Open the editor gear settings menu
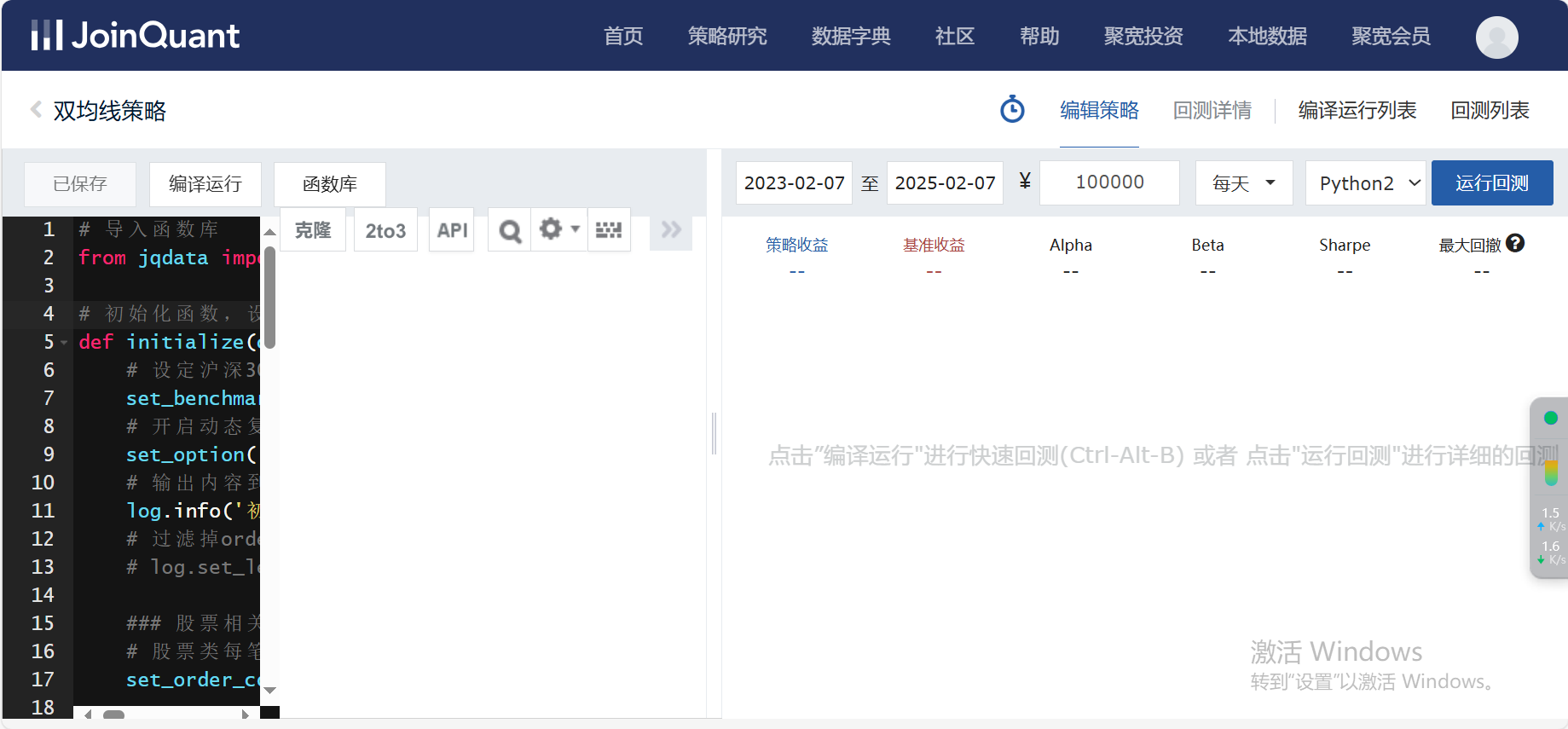This screenshot has height=729, width=1568. 558,229
